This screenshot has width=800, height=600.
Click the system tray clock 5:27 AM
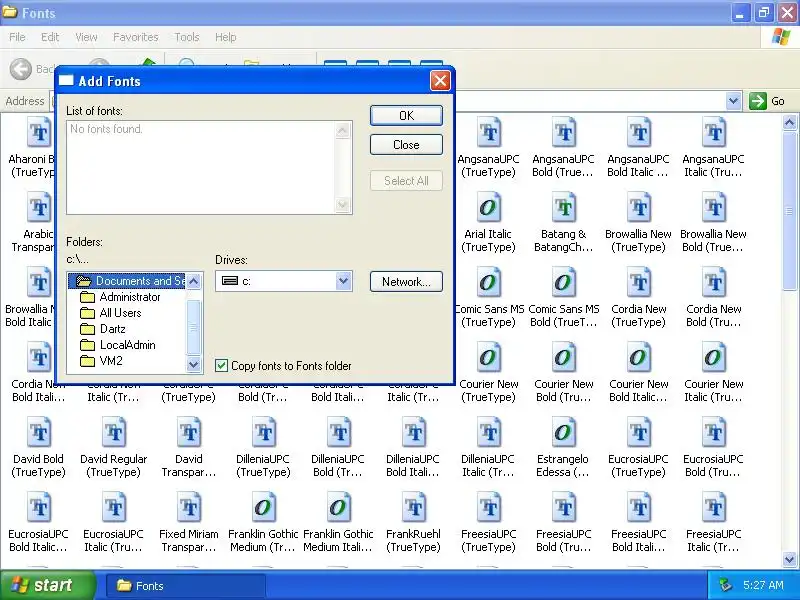coord(763,585)
